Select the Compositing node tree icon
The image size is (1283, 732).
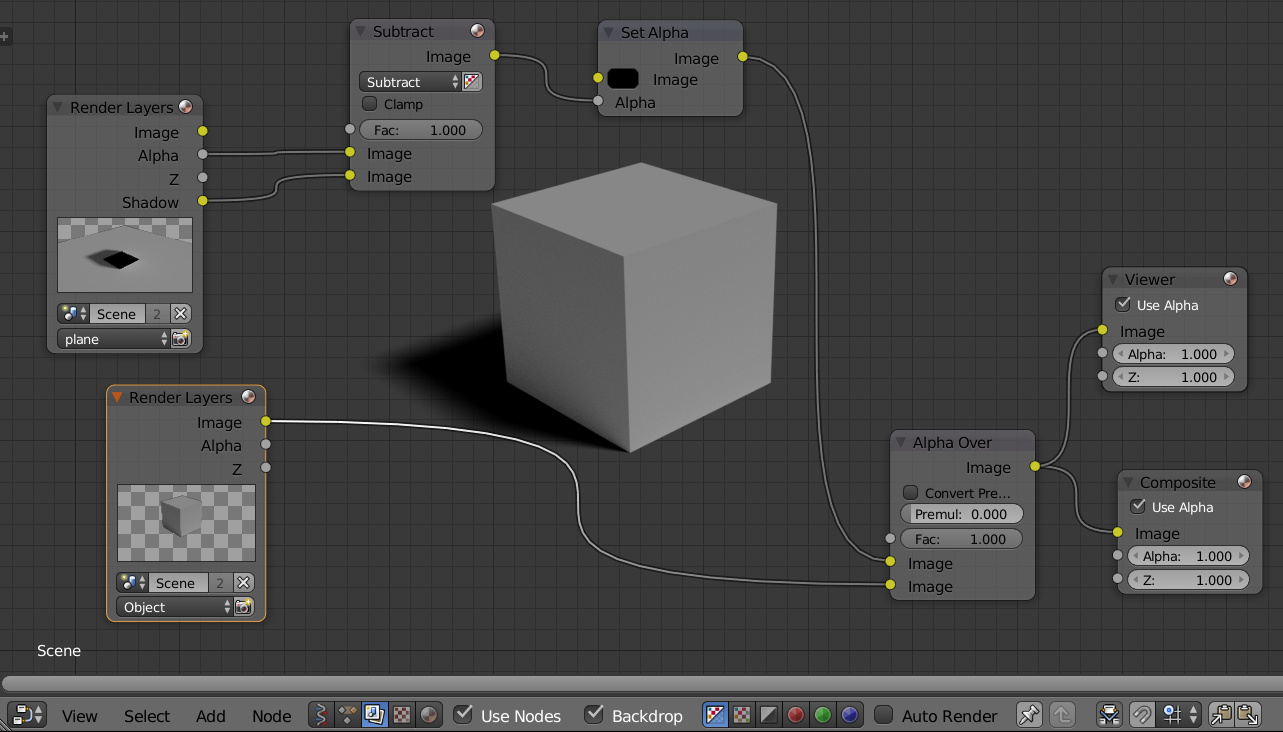click(374, 715)
